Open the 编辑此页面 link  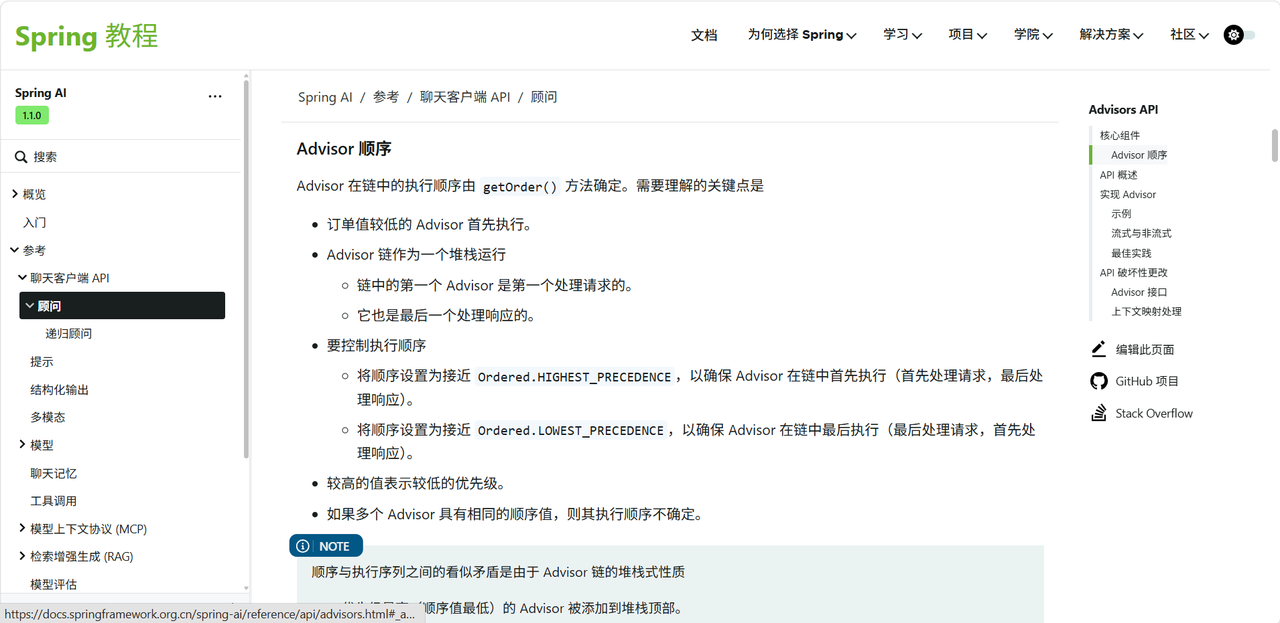(x=1145, y=349)
